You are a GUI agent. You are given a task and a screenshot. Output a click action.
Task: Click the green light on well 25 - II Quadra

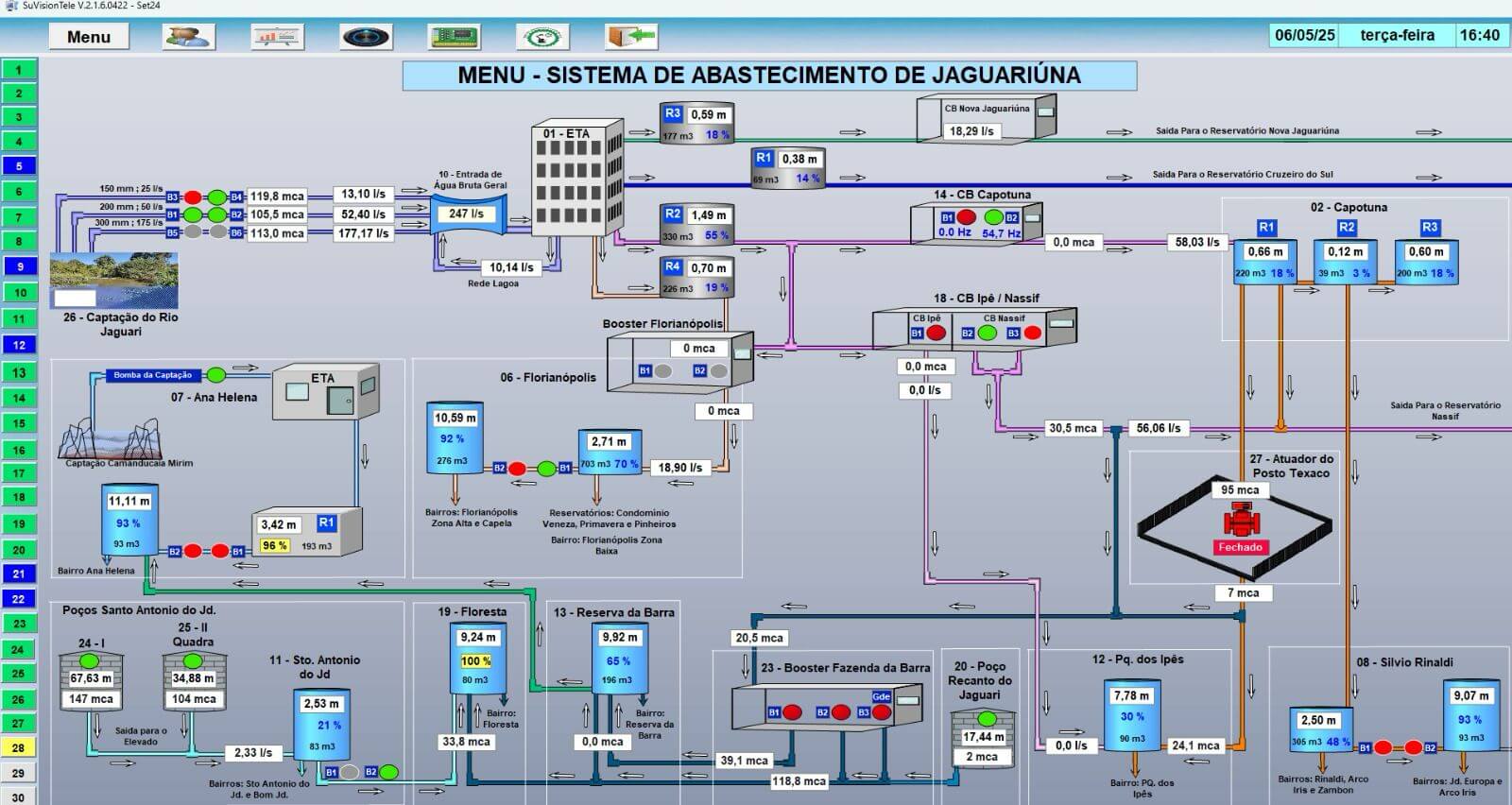[x=192, y=659]
